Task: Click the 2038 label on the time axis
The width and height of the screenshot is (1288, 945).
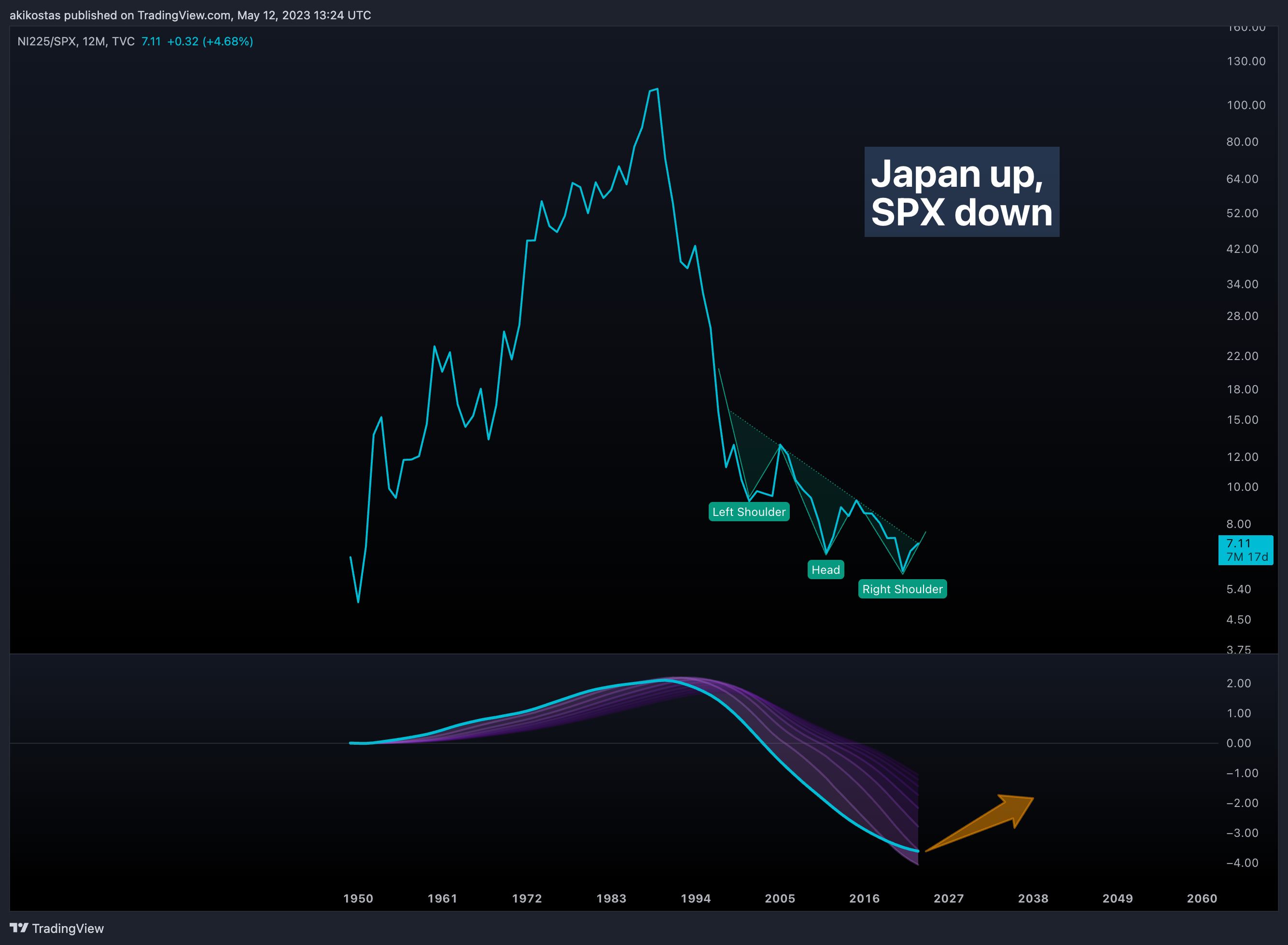Action: point(1034,898)
